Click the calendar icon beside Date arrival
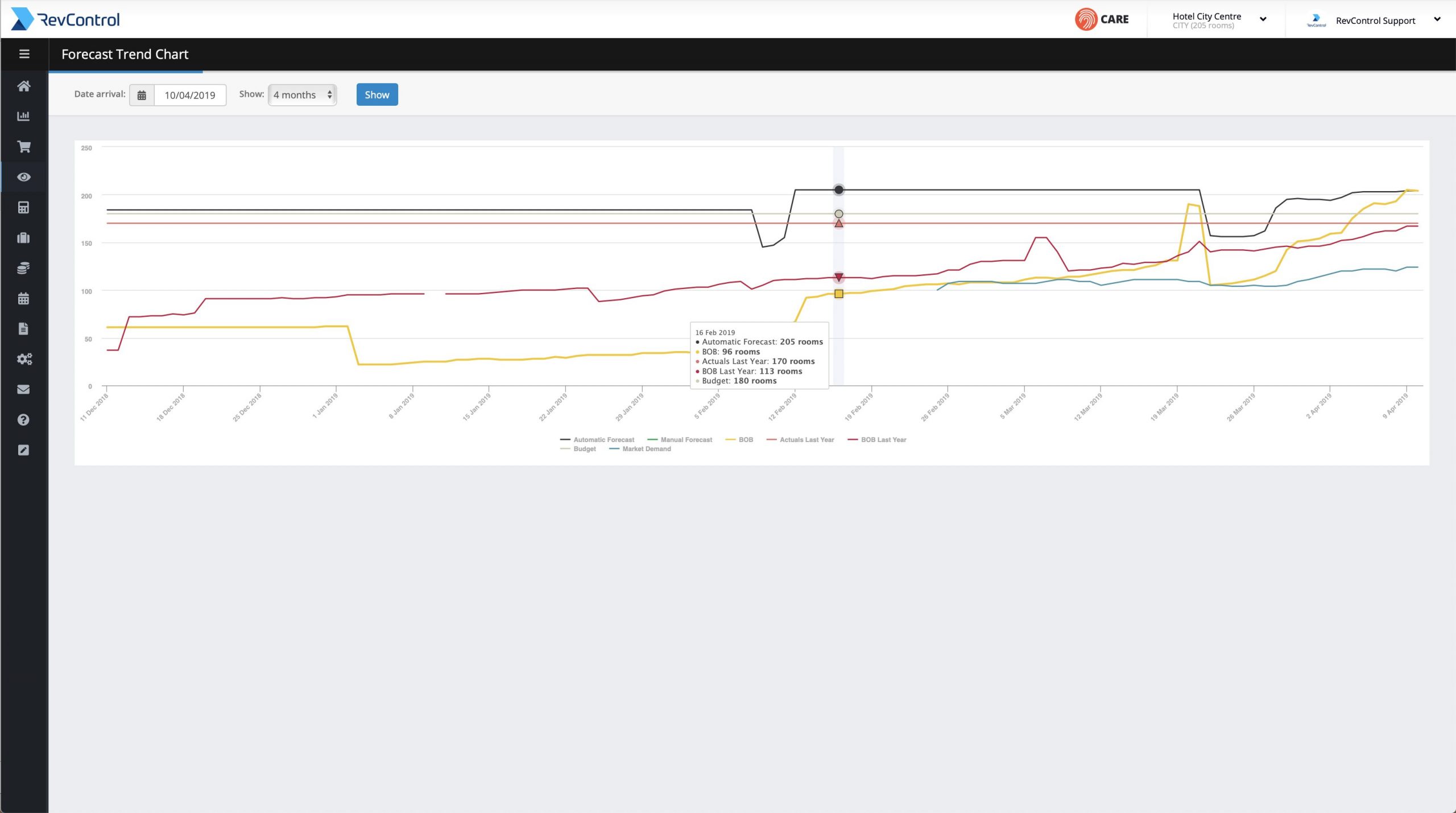Viewport: 1456px width, 813px height. tap(142, 95)
